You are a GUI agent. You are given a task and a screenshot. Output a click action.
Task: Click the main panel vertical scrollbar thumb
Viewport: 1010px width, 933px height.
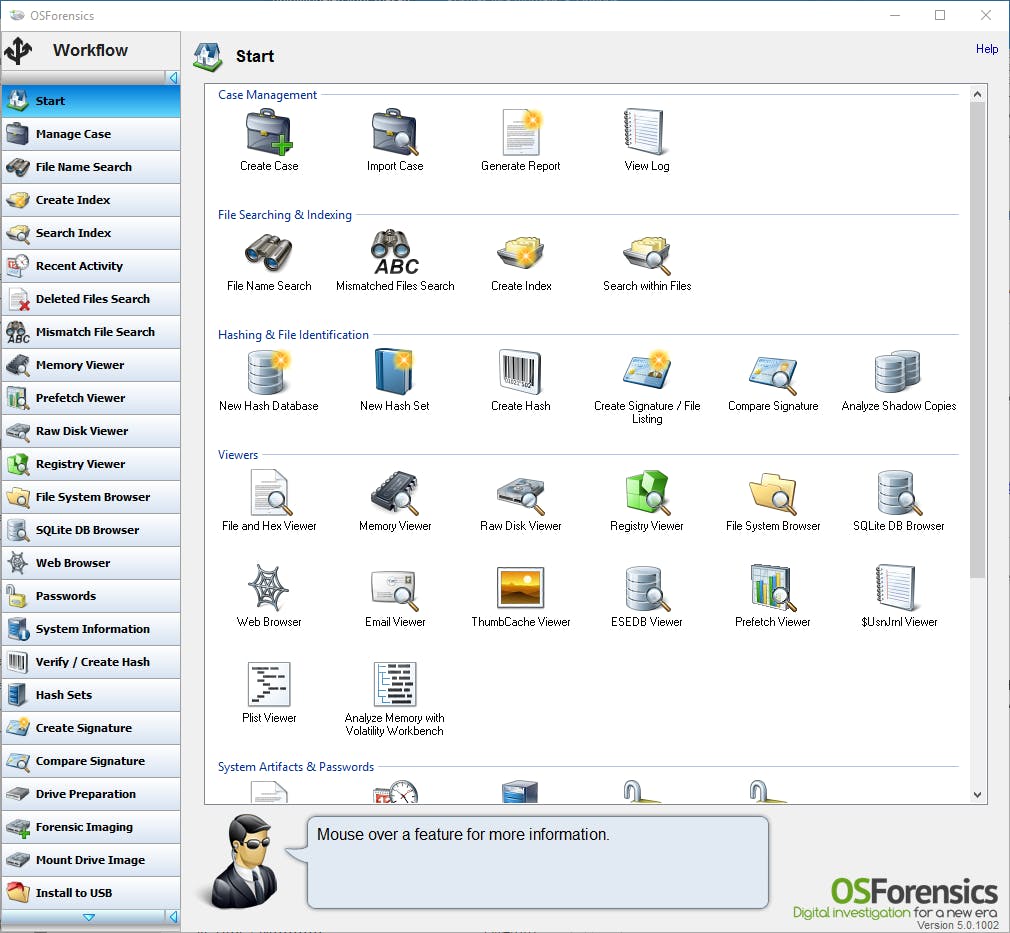tap(977, 340)
